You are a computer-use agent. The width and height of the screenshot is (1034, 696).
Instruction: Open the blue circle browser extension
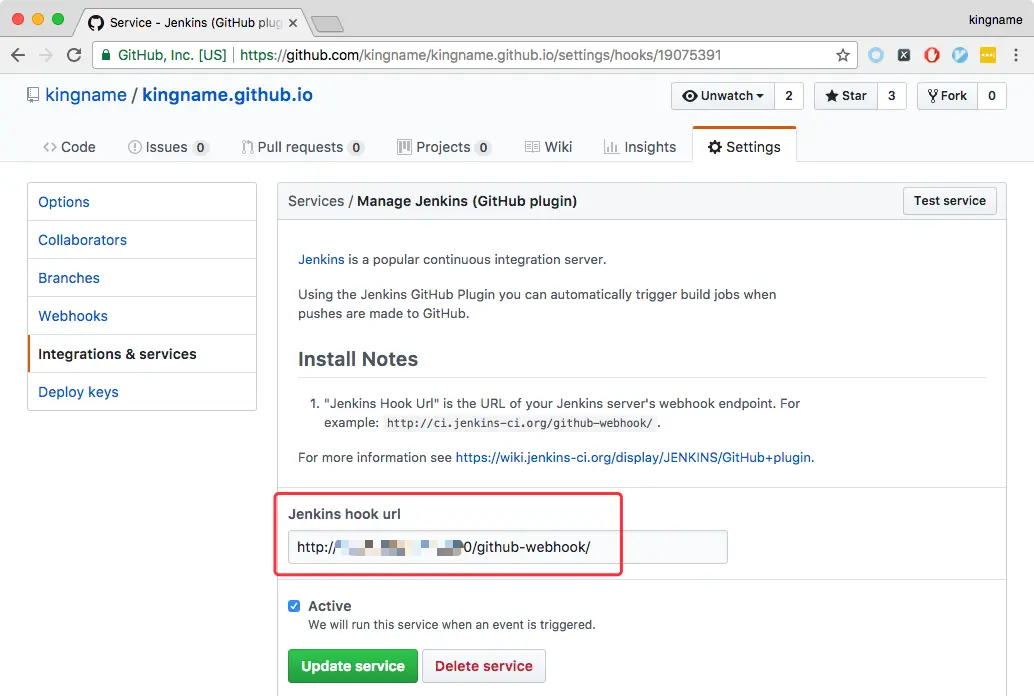[876, 55]
